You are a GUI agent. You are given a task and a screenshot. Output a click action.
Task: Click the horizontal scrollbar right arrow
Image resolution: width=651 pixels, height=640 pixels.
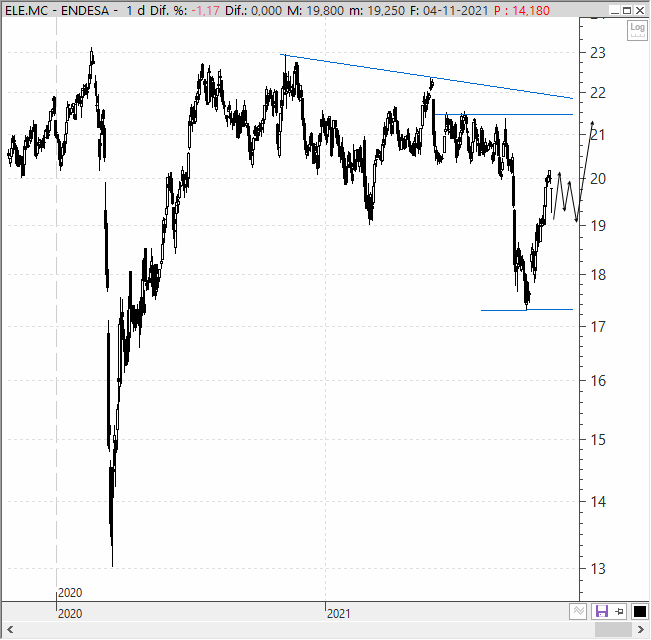(641, 630)
